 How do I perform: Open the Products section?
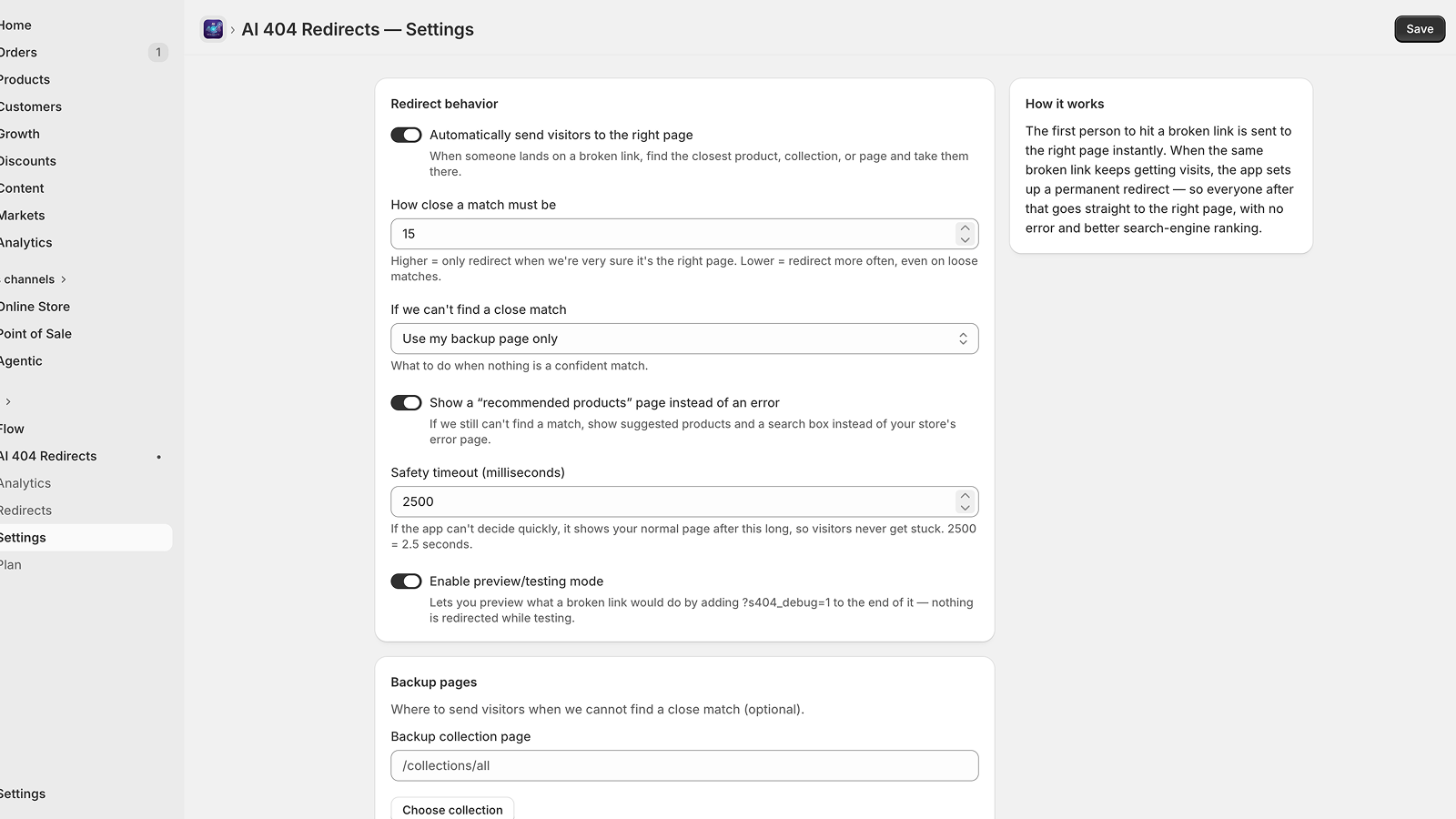(25, 80)
